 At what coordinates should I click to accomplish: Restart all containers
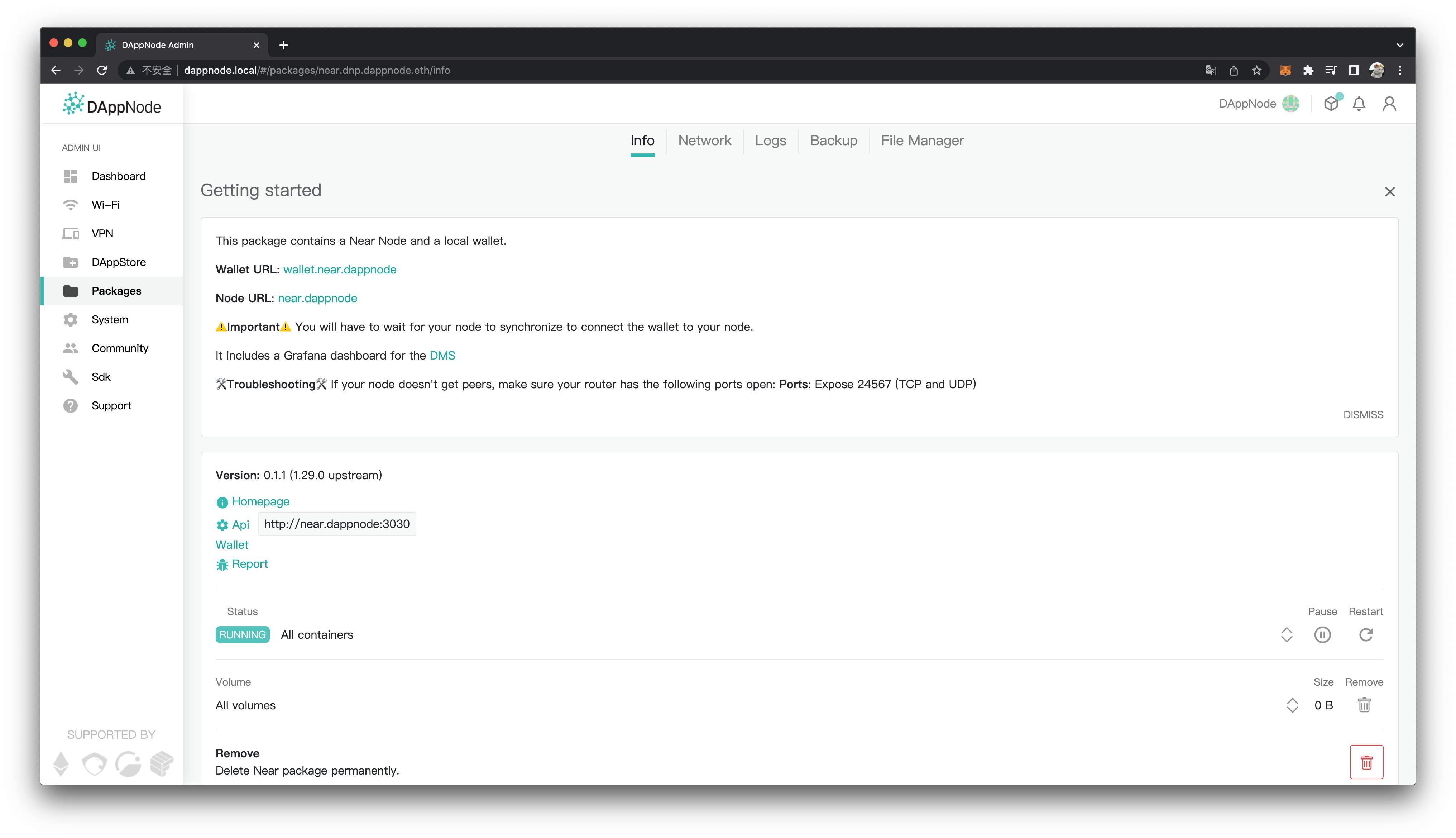pyautogui.click(x=1366, y=635)
